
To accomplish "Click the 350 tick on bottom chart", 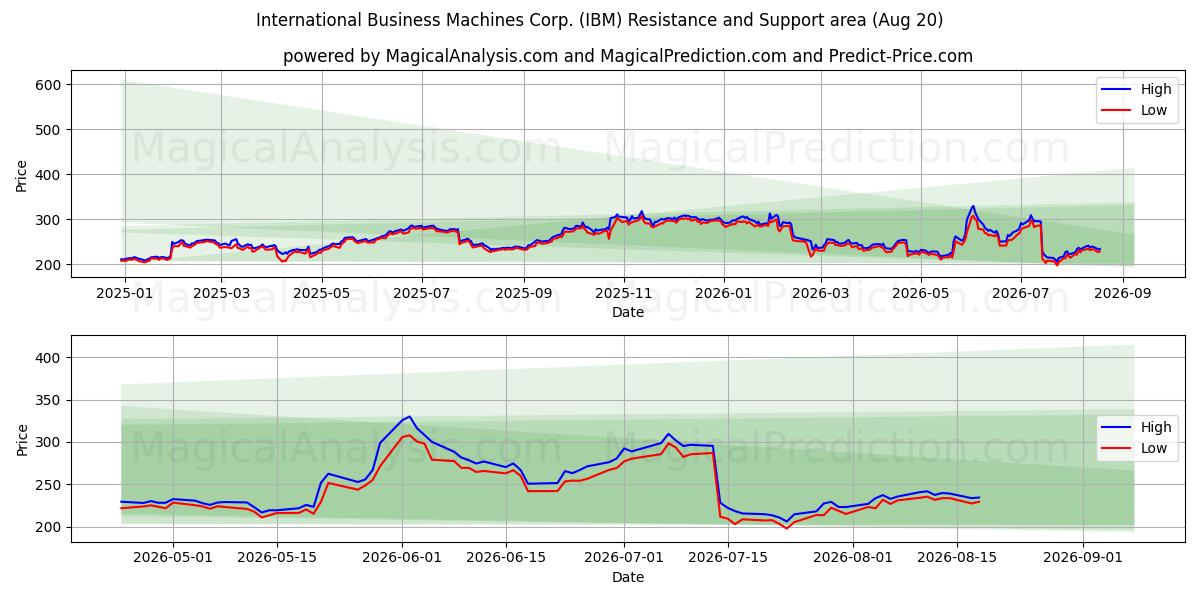I will 50,400.
